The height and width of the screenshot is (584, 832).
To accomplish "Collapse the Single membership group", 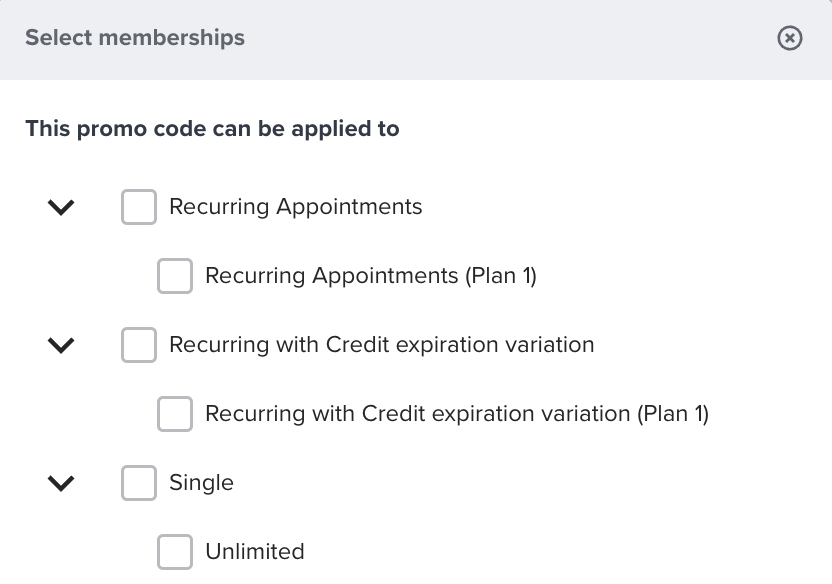I will click(x=61, y=483).
